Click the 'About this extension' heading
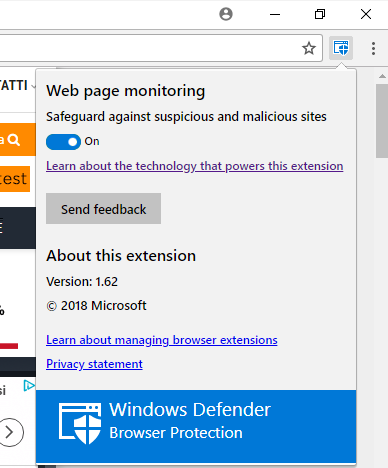The image size is (388, 468). [121, 256]
